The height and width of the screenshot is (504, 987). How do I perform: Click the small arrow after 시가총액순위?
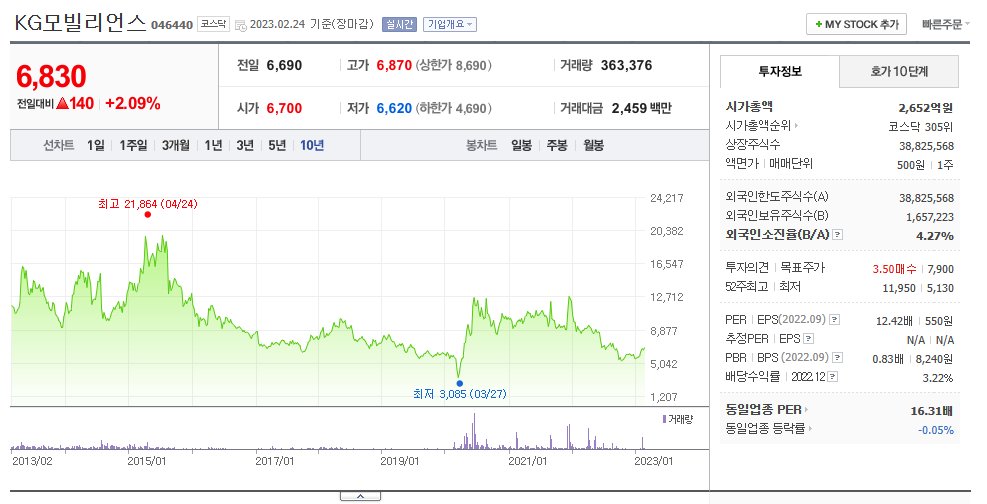click(x=796, y=126)
